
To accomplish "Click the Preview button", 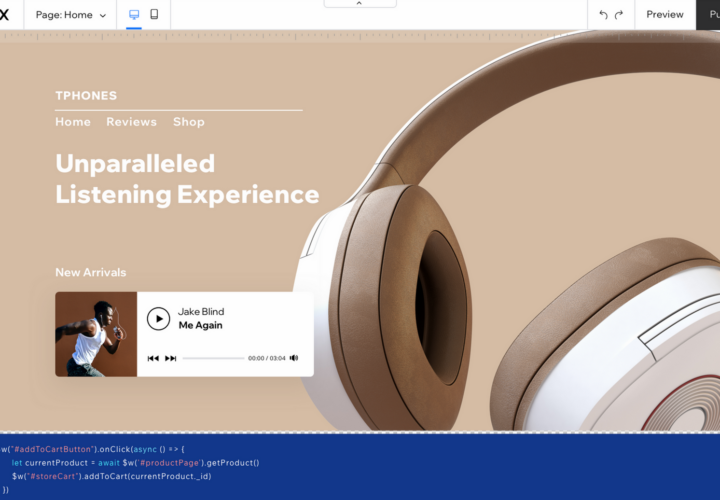I will tap(665, 15).
